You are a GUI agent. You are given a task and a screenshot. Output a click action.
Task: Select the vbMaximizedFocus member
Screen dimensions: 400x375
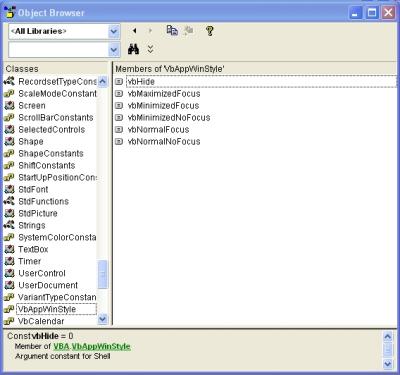(x=164, y=94)
